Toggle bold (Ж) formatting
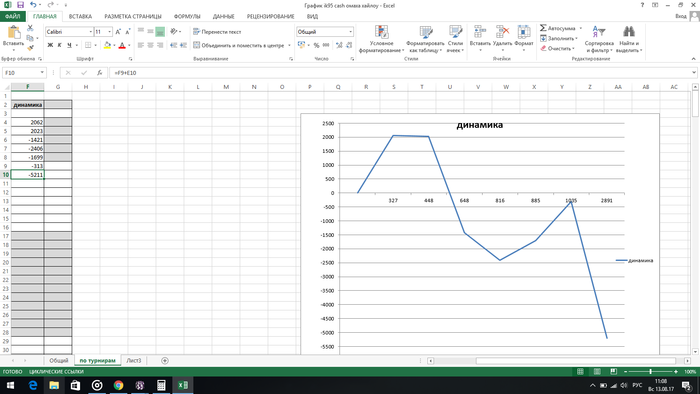The height and width of the screenshot is (394, 700). (50, 45)
